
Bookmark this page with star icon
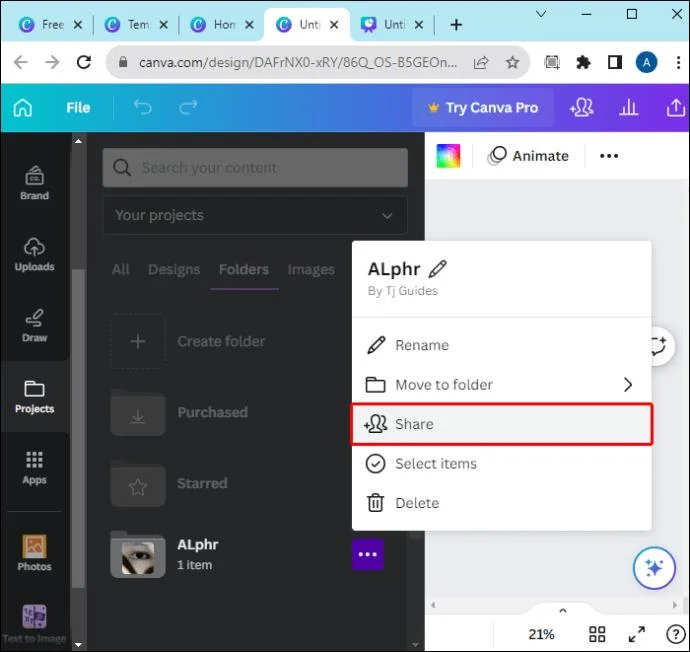(512, 62)
